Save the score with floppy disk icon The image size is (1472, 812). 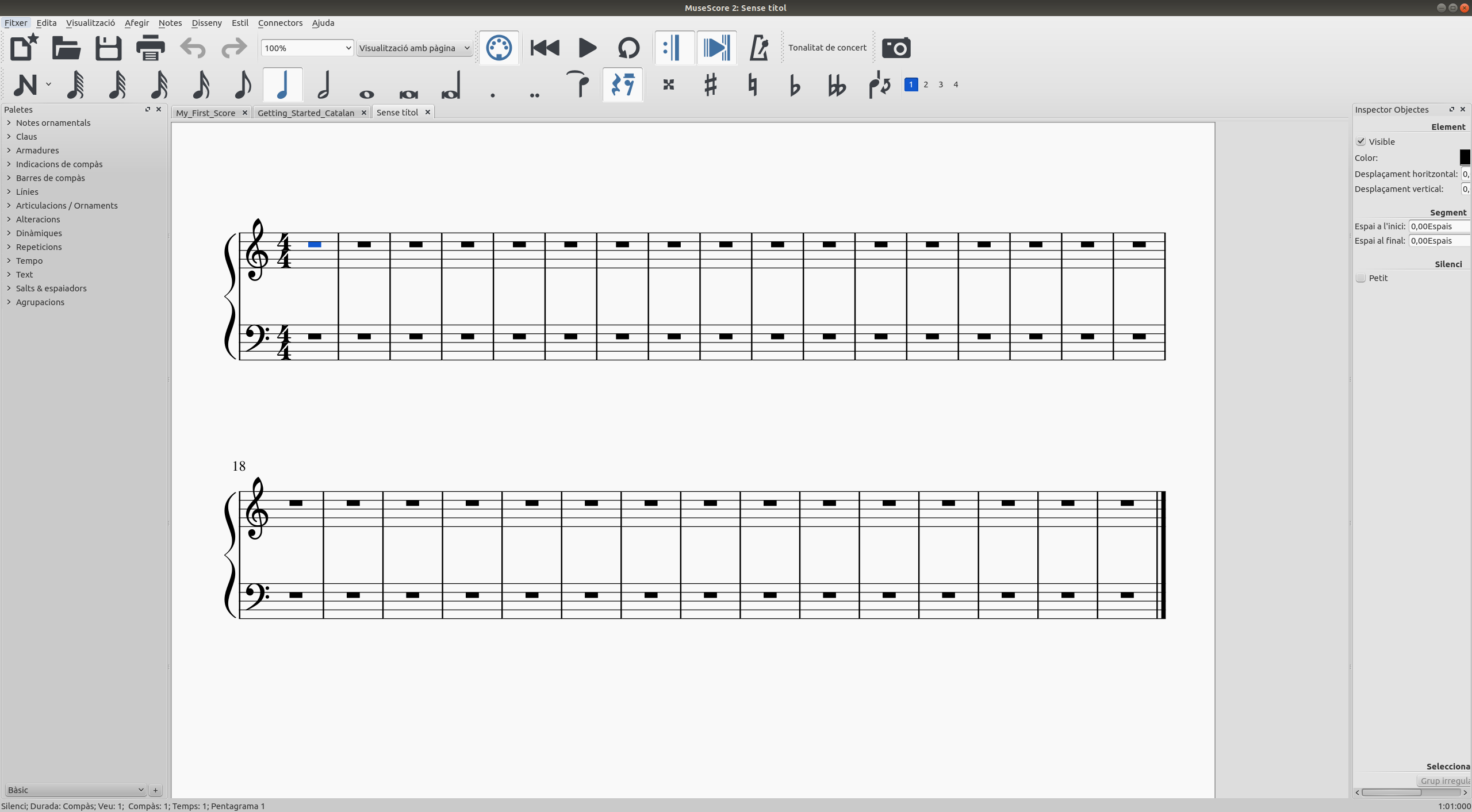click(x=108, y=48)
